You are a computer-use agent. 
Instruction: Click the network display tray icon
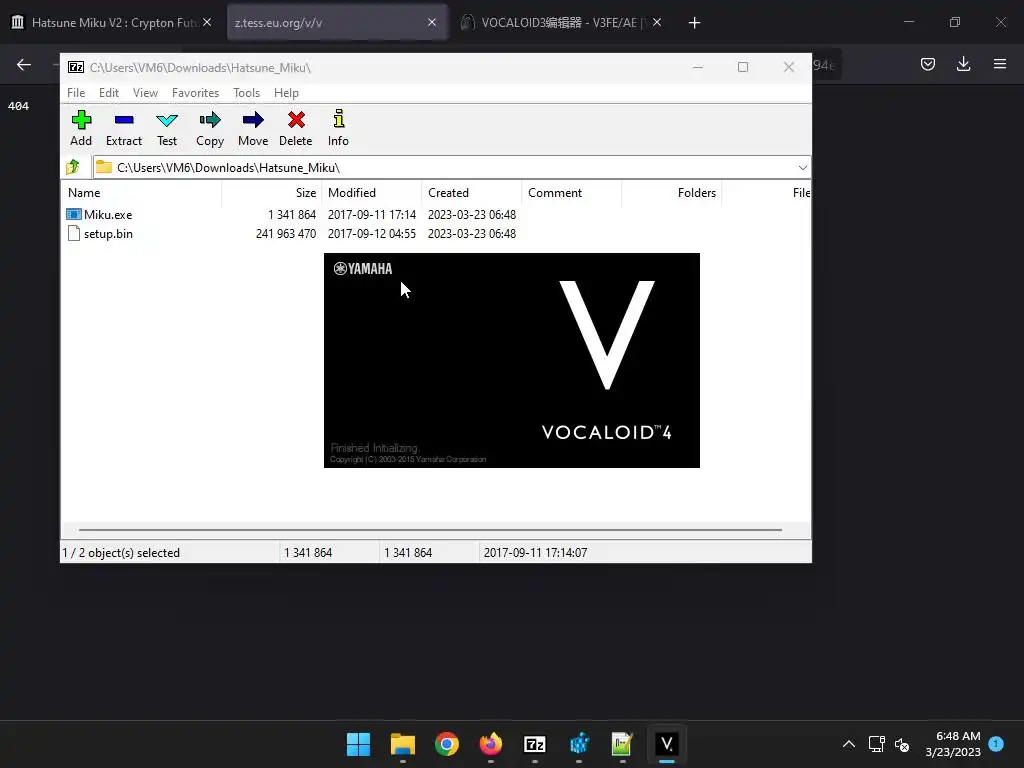pos(876,744)
